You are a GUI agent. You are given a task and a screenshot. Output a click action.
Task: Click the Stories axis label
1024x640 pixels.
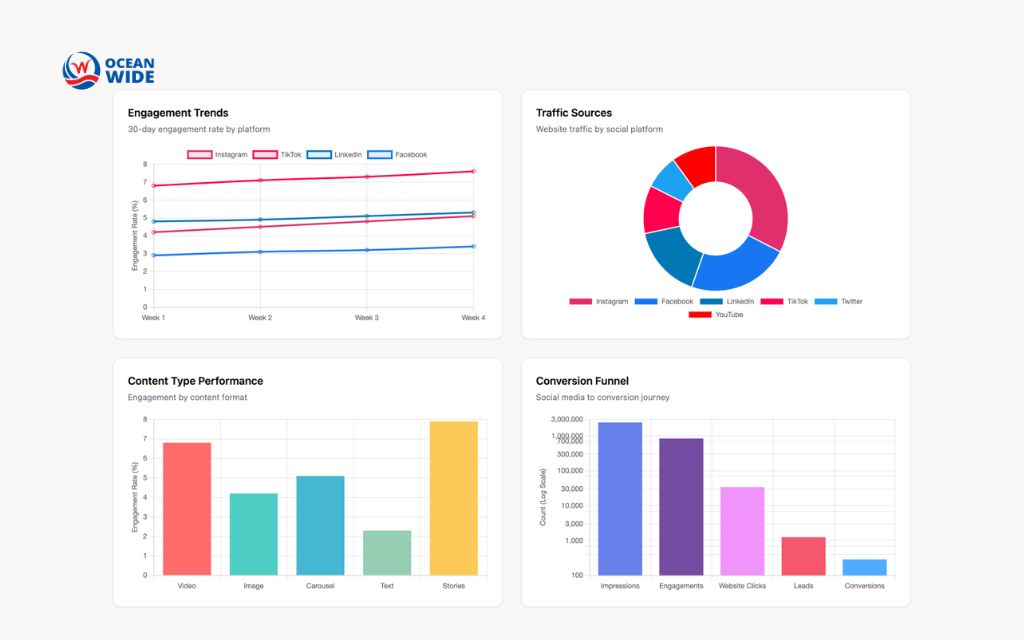[x=453, y=586]
